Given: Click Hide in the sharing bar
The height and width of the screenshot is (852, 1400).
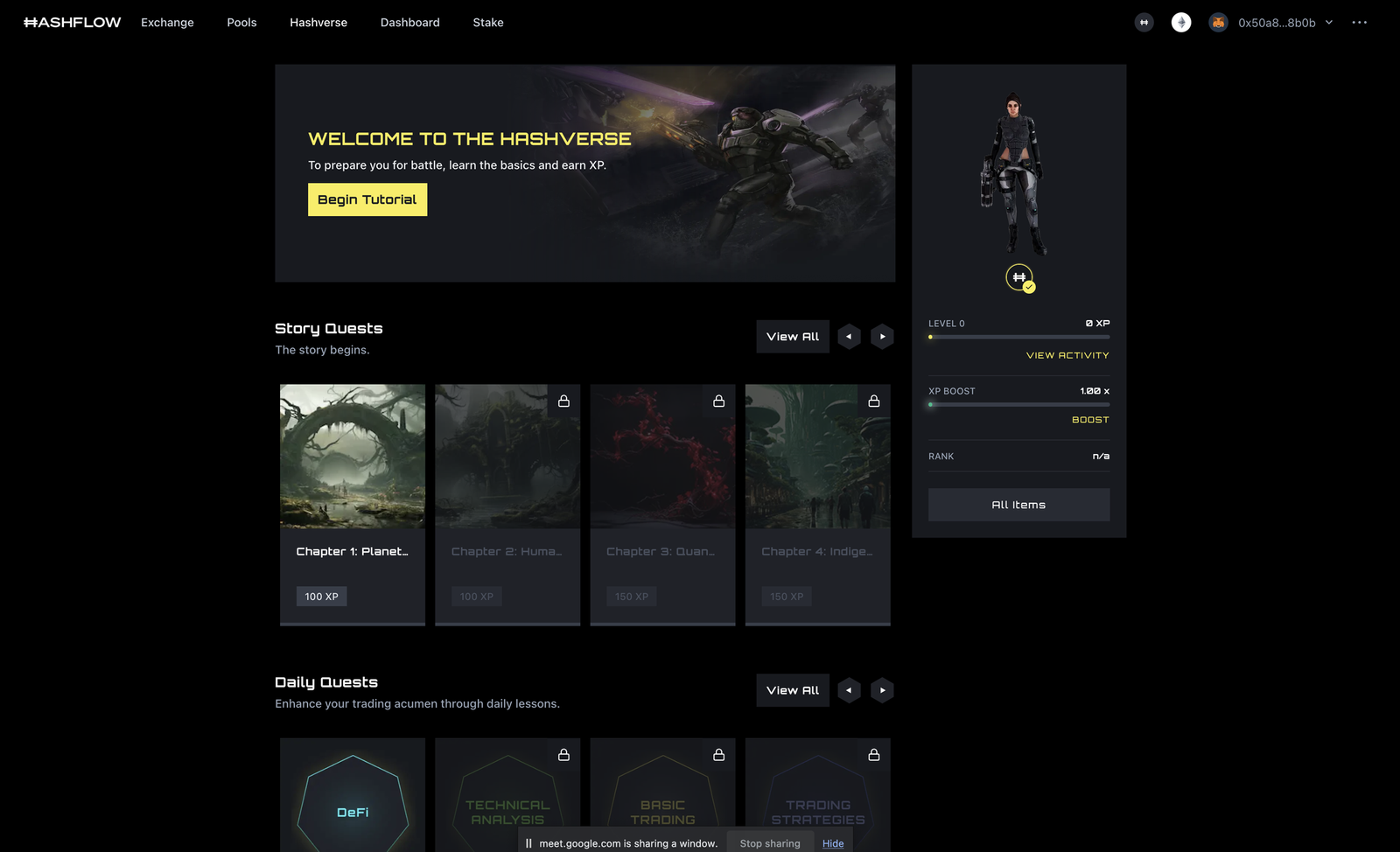Looking at the screenshot, I should [833, 843].
